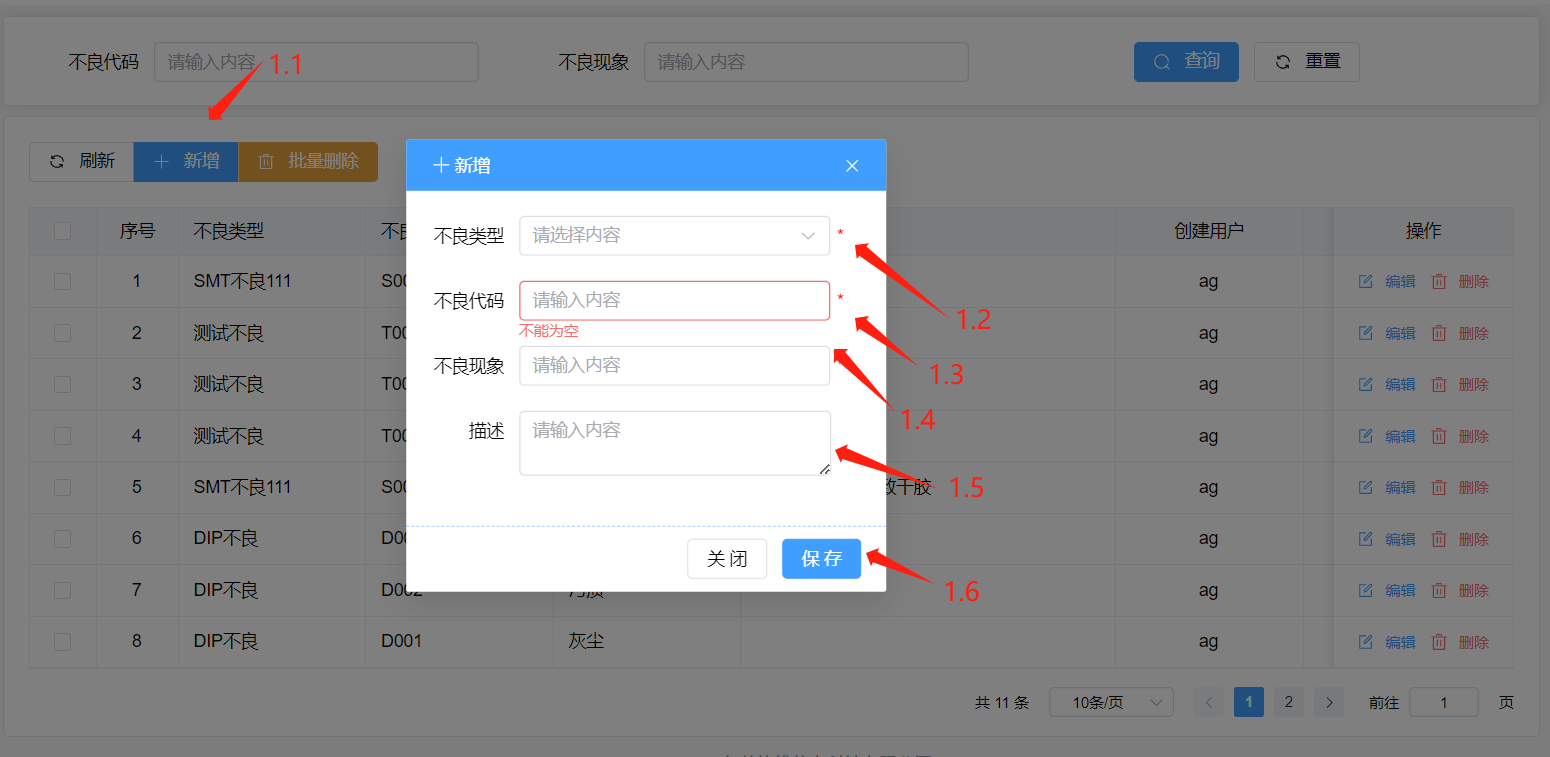Click the 关闭 close button in dialog
Image resolution: width=1550 pixels, height=757 pixels.
(727, 559)
